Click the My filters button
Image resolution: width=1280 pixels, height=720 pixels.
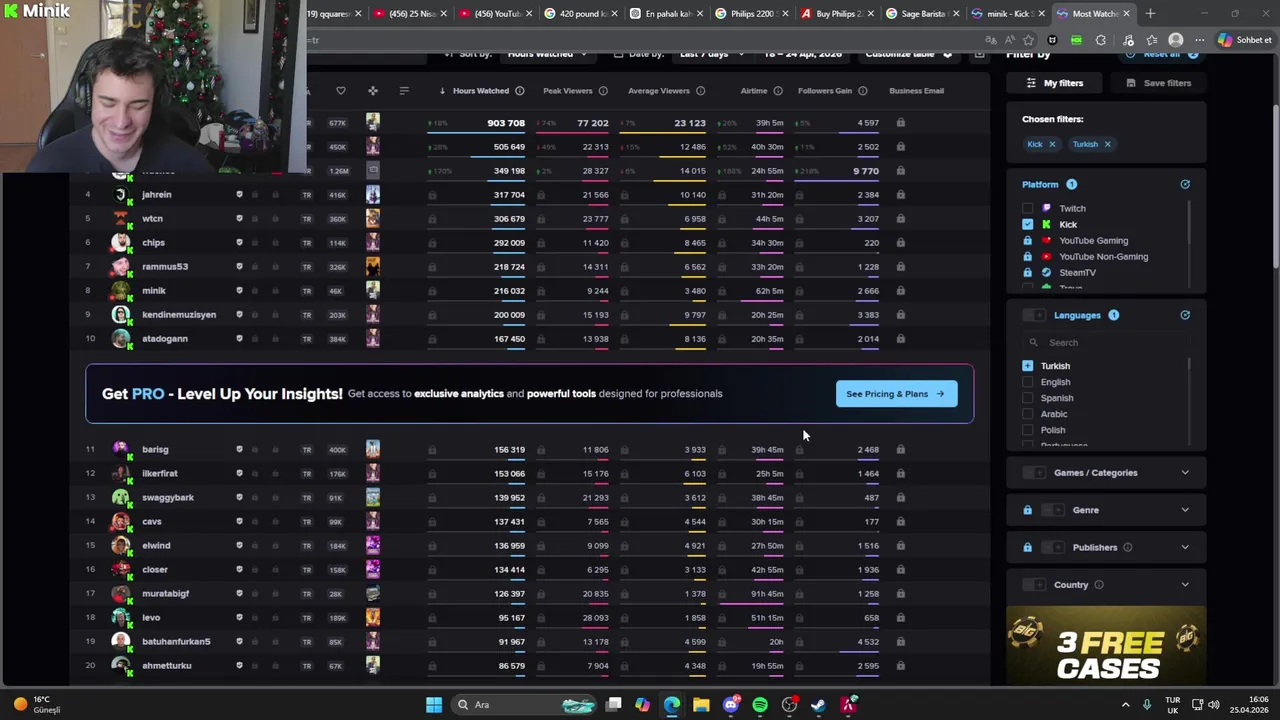(x=1055, y=83)
